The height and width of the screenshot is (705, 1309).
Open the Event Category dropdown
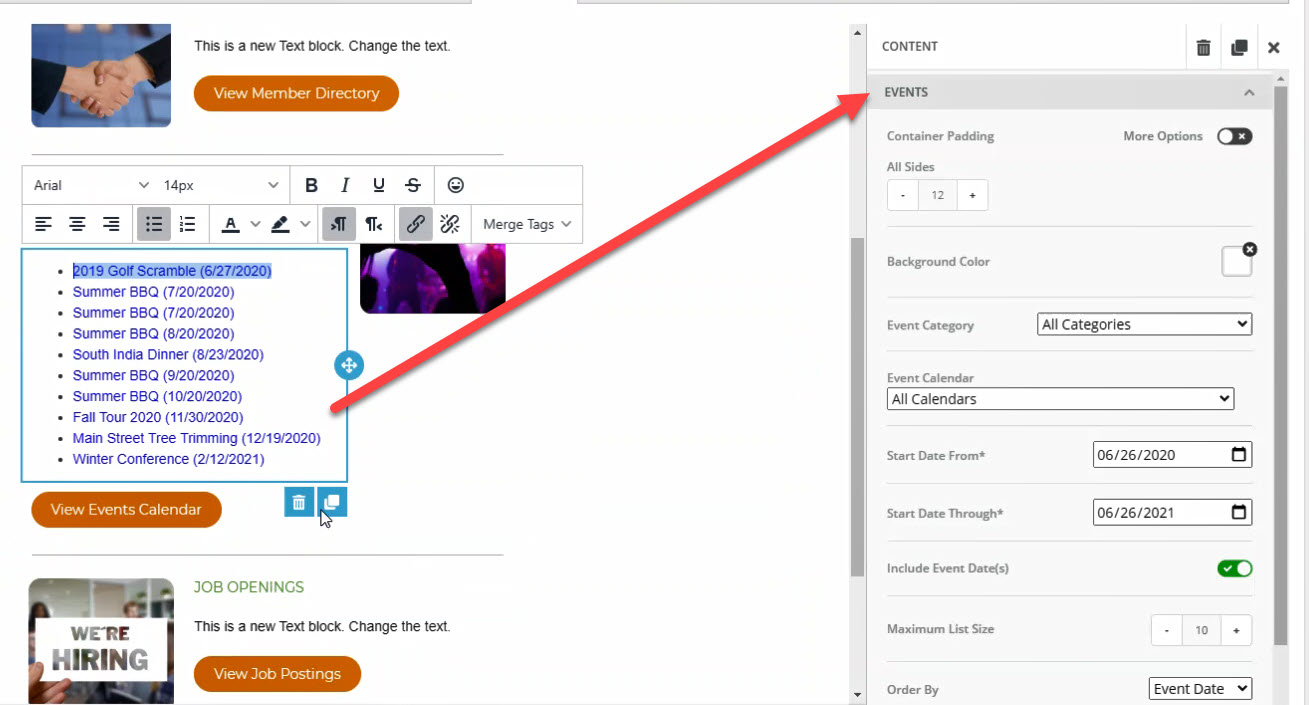tap(1144, 324)
